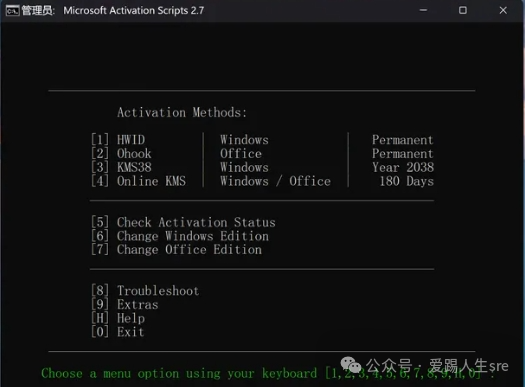The image size is (525, 387).
Task: Close the Activation Scripts window
Action: (503, 10)
